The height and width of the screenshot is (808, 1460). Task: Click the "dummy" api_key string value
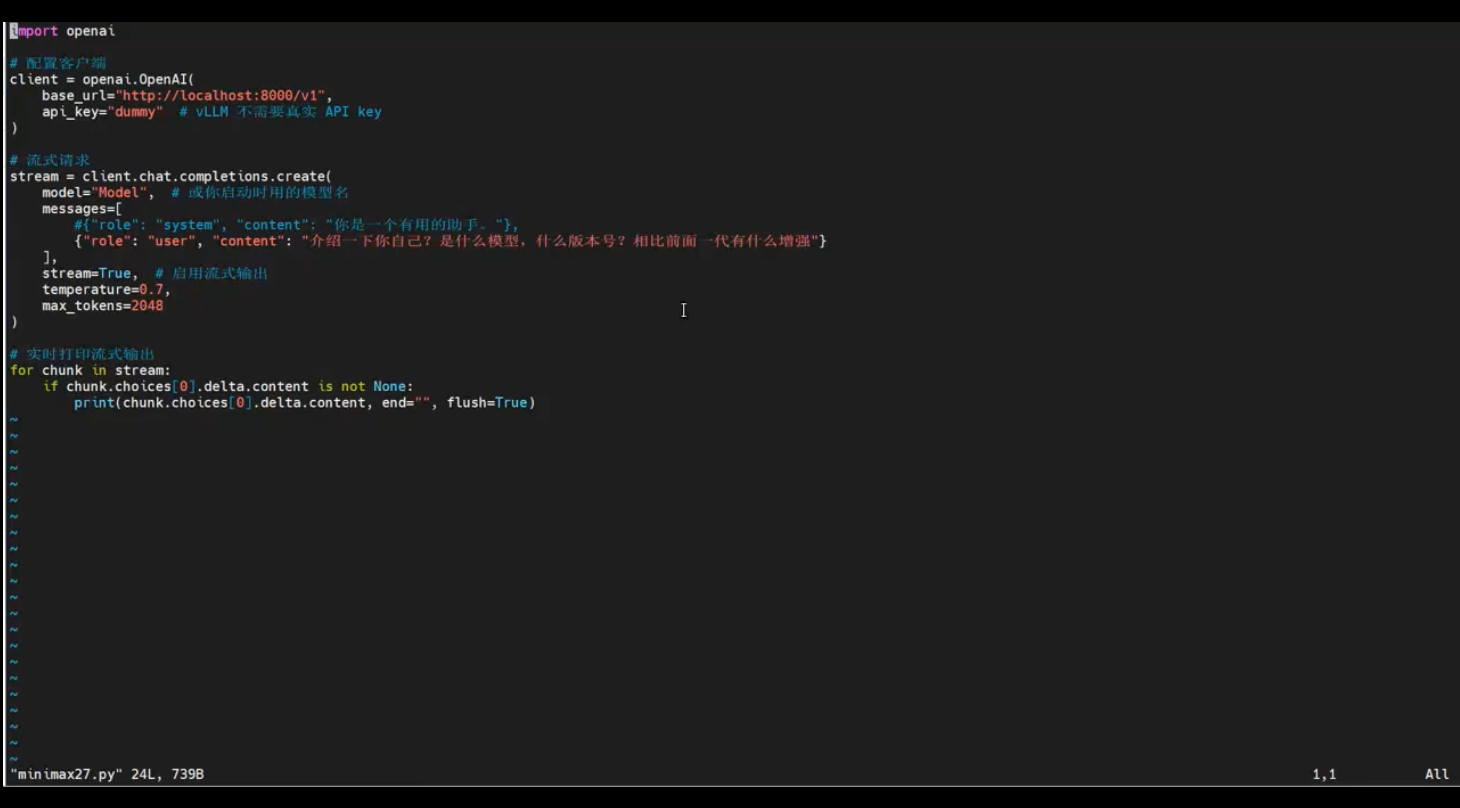pyautogui.click(x=135, y=112)
